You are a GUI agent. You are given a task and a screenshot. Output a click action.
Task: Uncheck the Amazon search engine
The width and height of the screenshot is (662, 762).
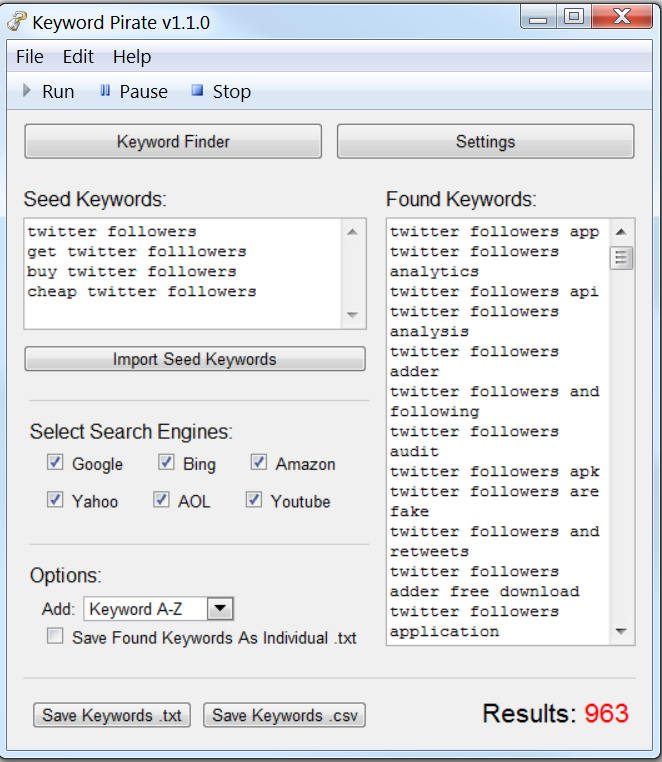click(259, 462)
